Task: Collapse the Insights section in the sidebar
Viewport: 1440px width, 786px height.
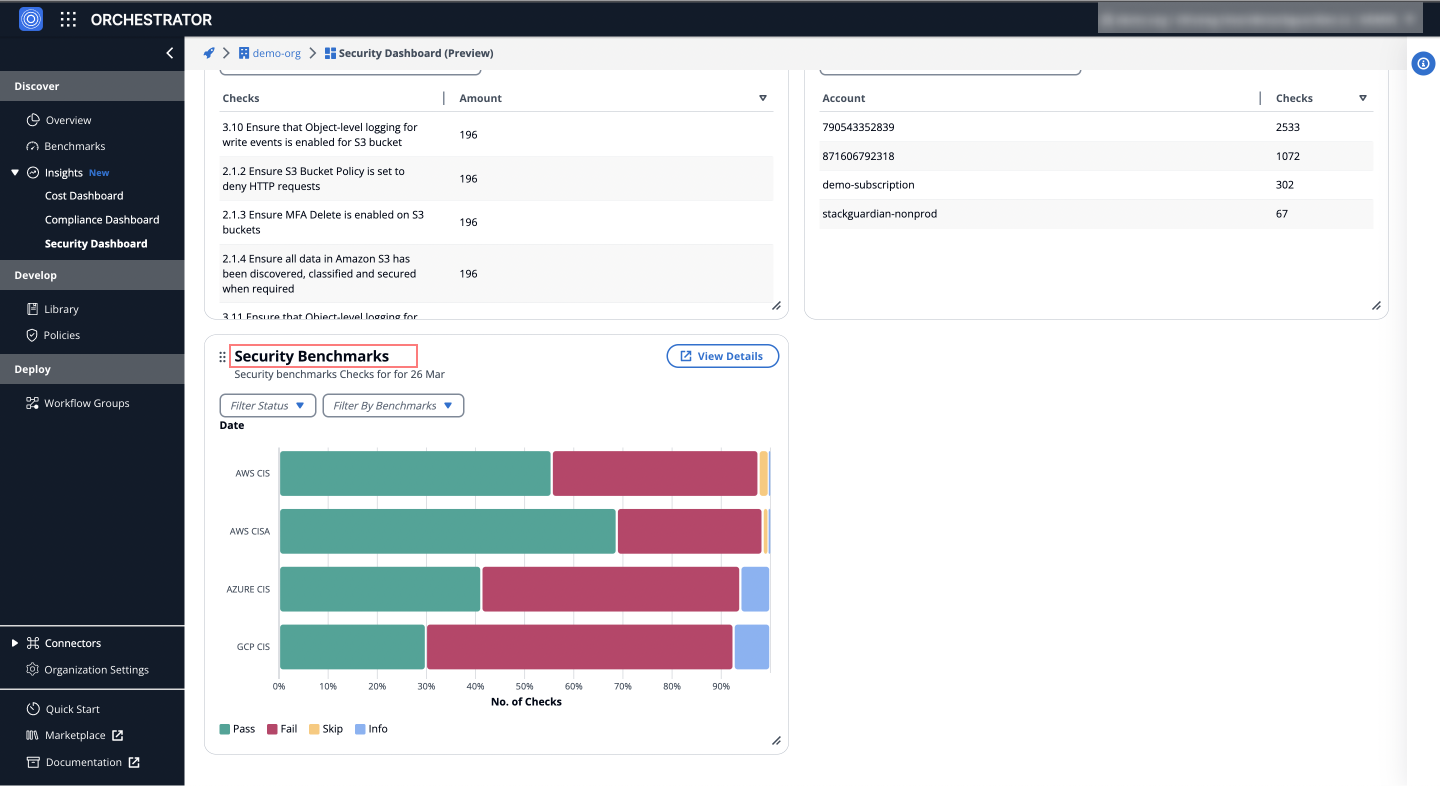Action: [x=14, y=171]
